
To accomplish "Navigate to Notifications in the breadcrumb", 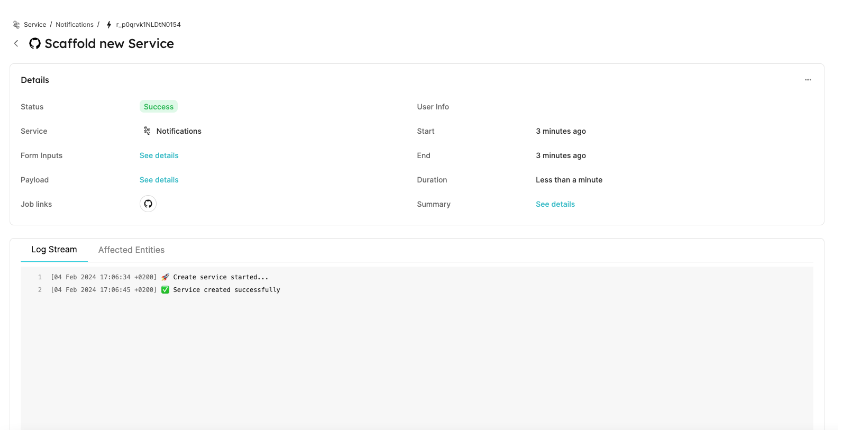I will pyautogui.click(x=74, y=24).
